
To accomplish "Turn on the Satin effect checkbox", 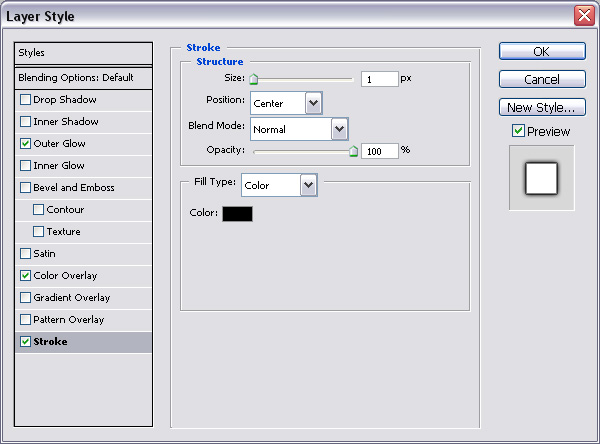I will 25,253.
